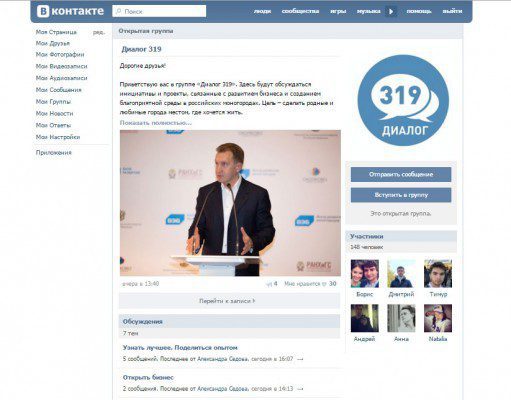Click the Поиск search input field

pos(159,11)
